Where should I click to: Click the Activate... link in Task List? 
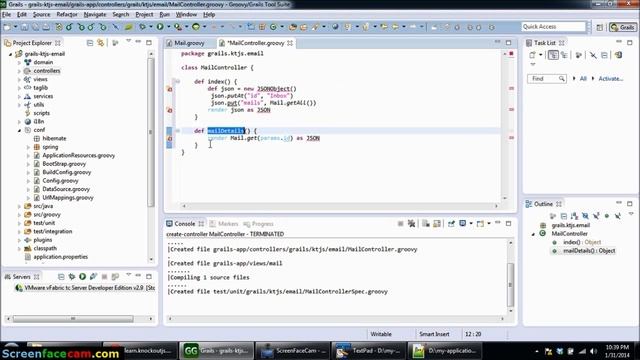click(611, 78)
